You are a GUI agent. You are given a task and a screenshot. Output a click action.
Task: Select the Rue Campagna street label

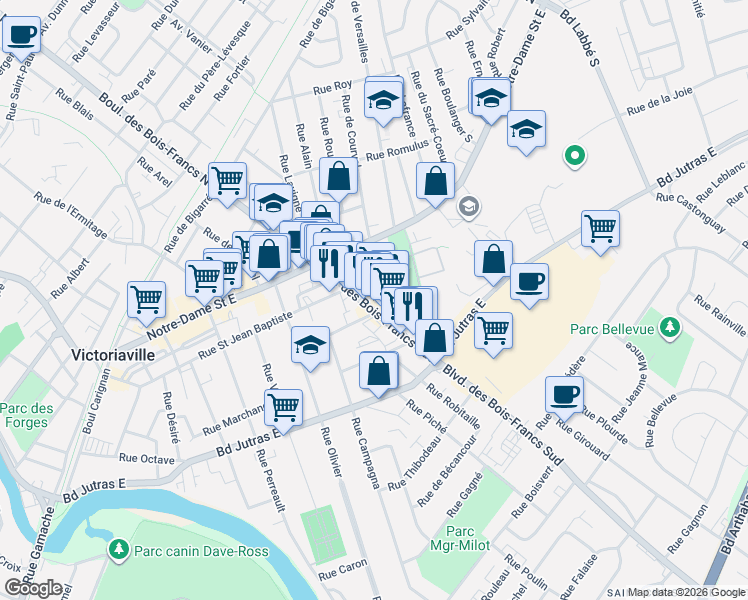click(365, 454)
